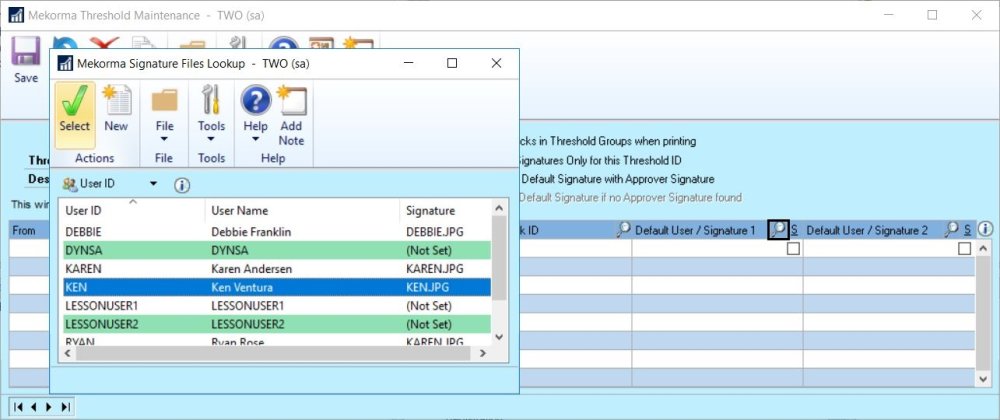Click the Threshold grid scrollbar down arrow

coord(985,379)
